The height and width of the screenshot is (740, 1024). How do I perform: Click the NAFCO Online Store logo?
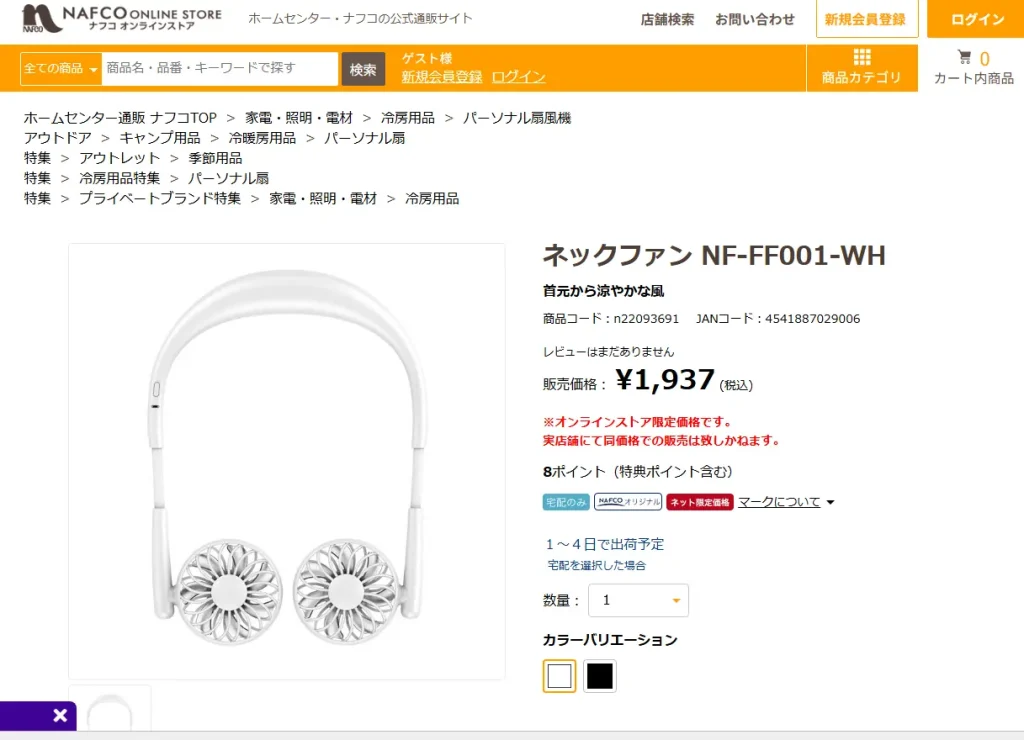tap(121, 18)
